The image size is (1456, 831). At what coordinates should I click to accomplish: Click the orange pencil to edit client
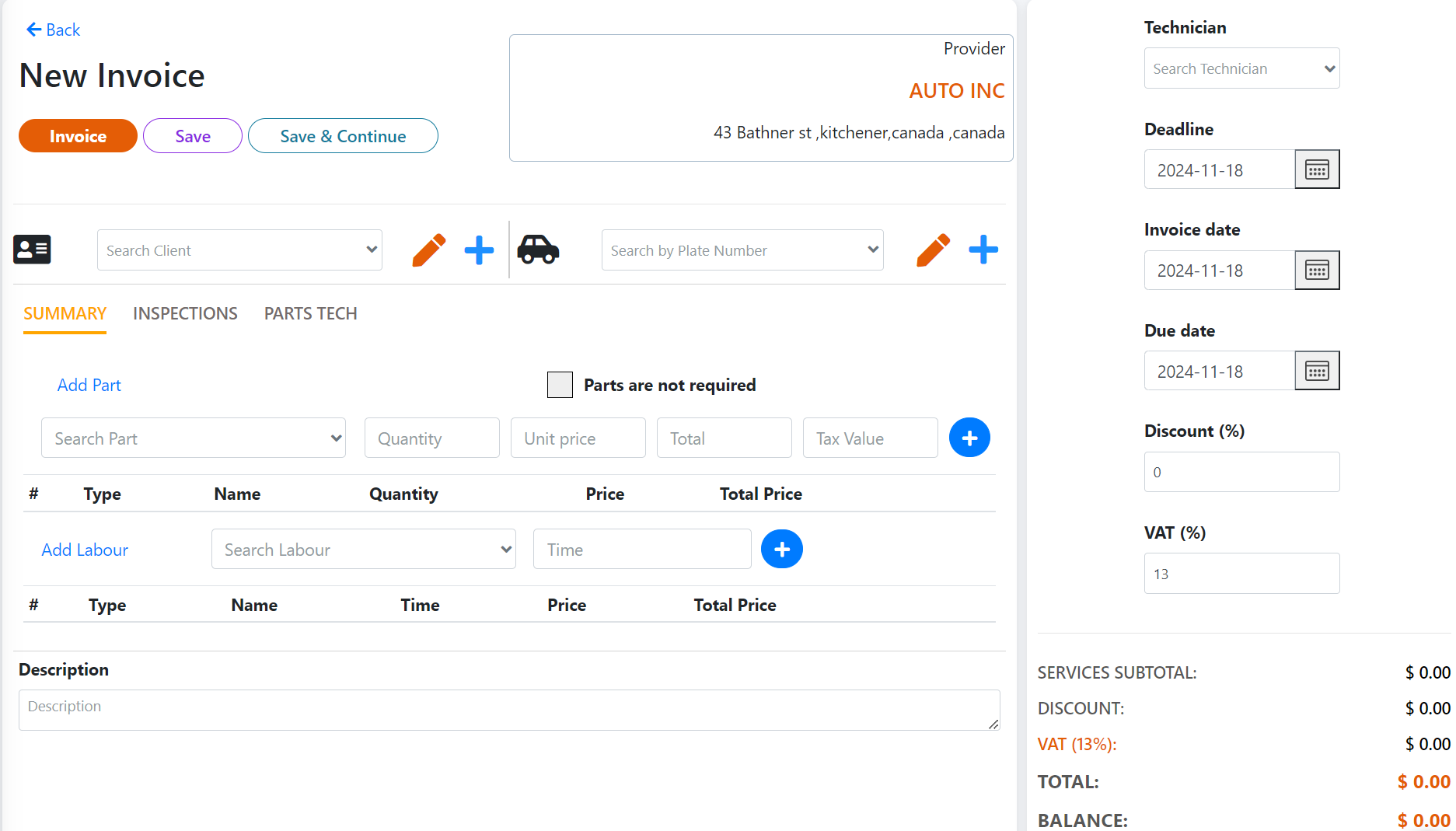coord(428,250)
